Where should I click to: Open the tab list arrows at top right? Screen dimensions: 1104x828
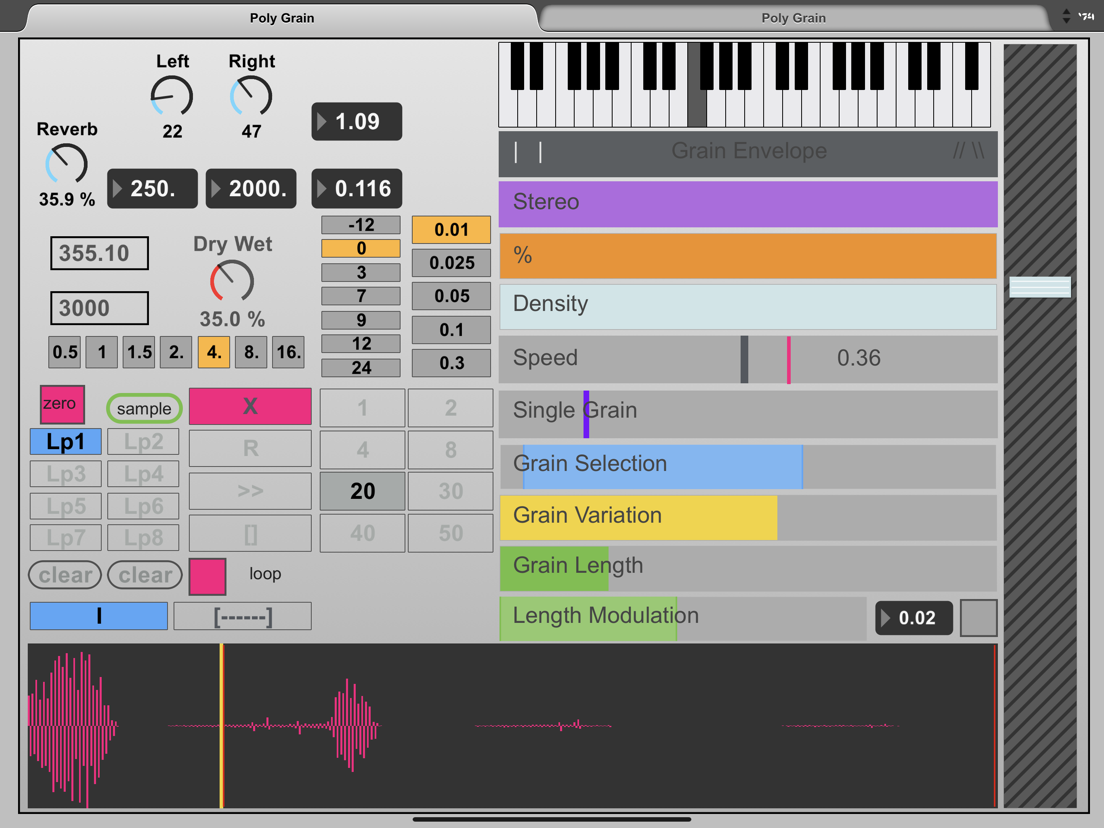pyautogui.click(x=1066, y=16)
